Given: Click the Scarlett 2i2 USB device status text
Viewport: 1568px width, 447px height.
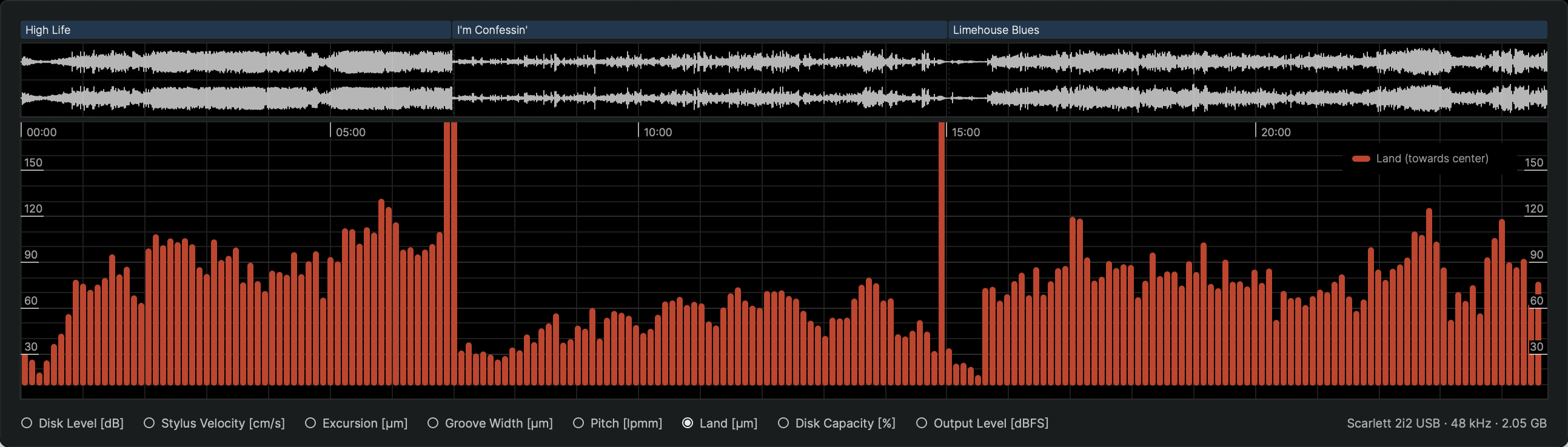Looking at the screenshot, I should (1446, 423).
